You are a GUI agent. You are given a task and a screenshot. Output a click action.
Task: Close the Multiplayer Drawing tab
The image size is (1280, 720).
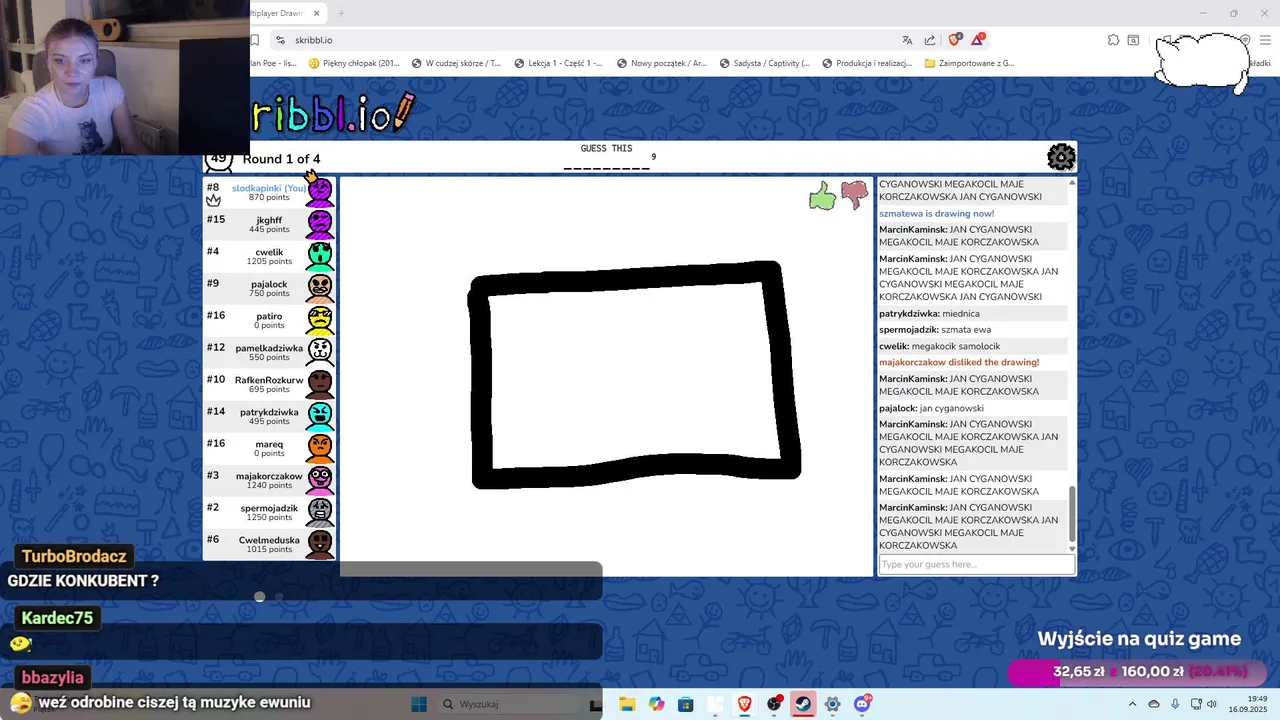tap(317, 13)
